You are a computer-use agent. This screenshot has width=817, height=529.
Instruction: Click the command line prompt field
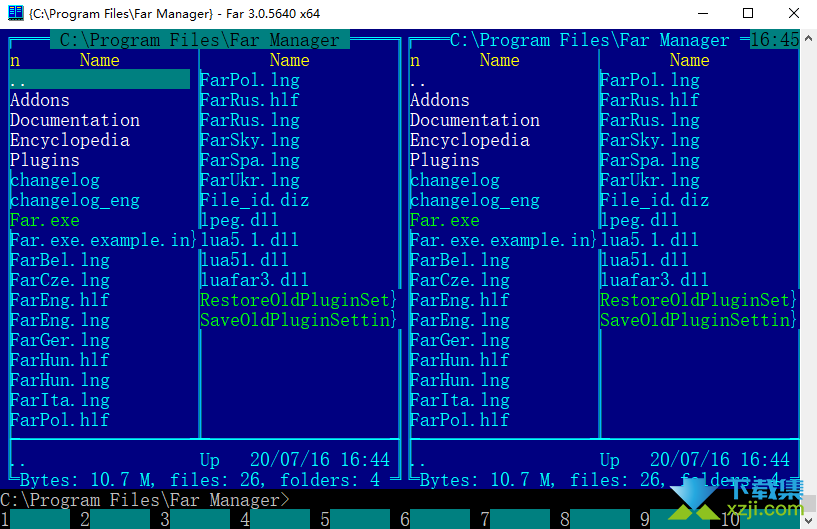[400, 500]
